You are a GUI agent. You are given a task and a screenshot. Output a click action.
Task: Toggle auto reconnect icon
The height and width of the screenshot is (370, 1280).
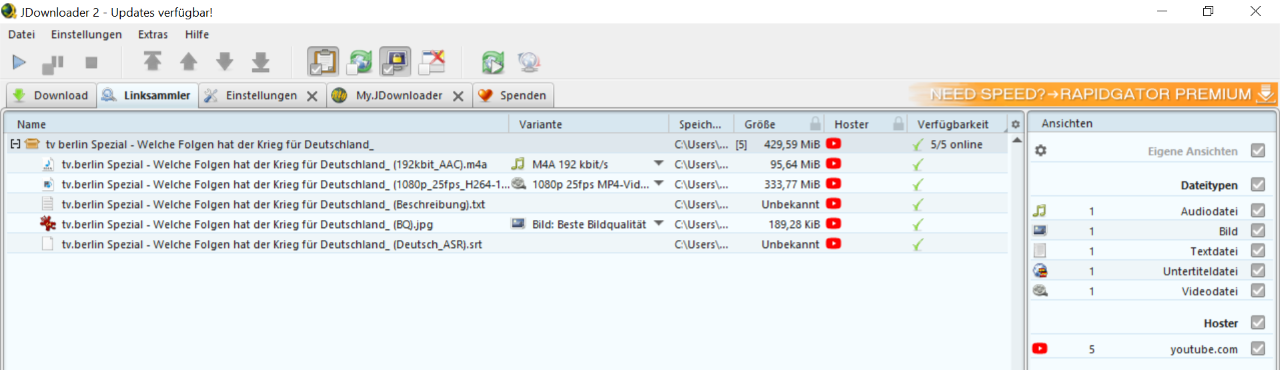pyautogui.click(x=359, y=62)
